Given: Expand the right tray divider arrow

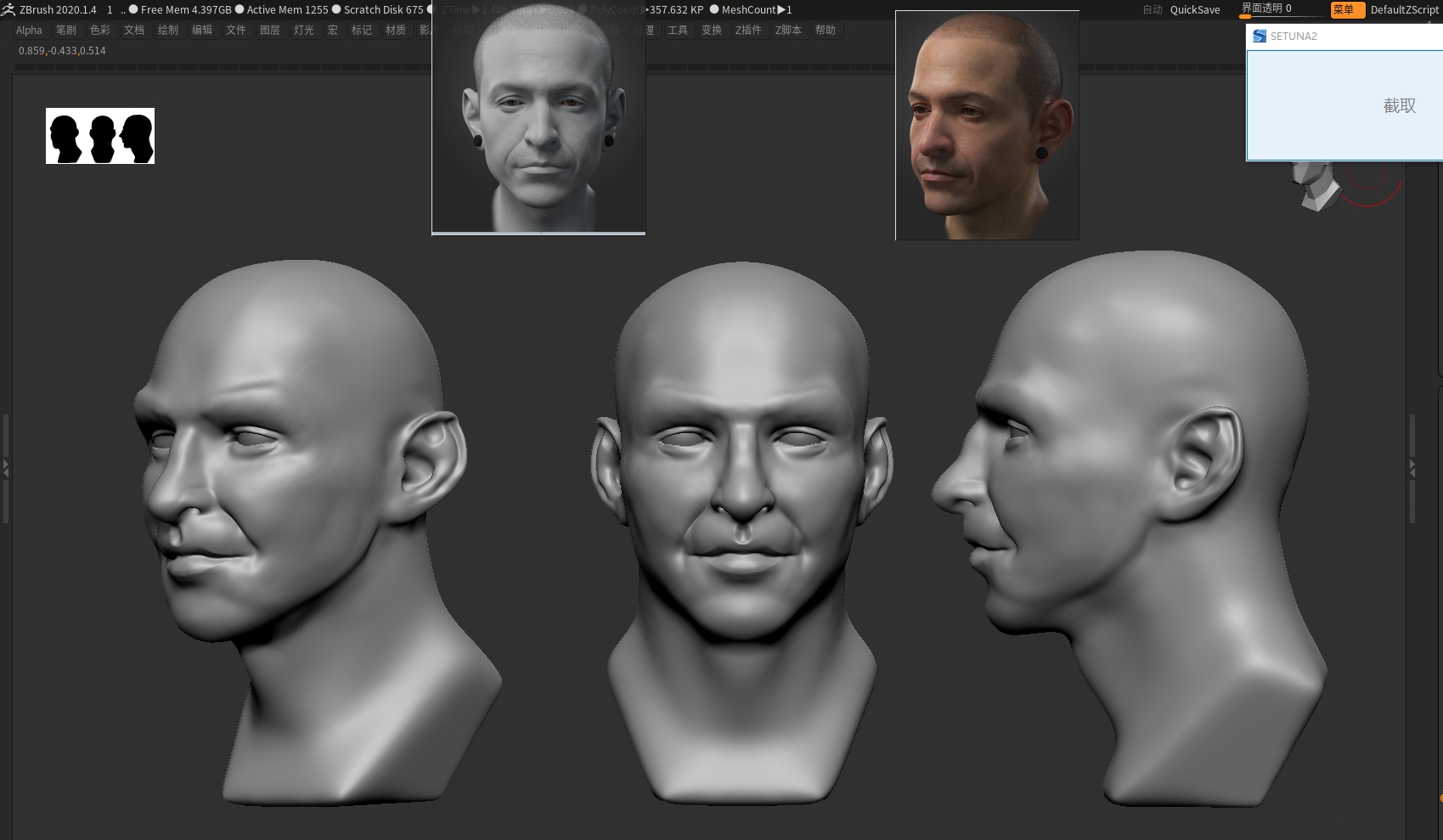Looking at the screenshot, I should click(1412, 468).
